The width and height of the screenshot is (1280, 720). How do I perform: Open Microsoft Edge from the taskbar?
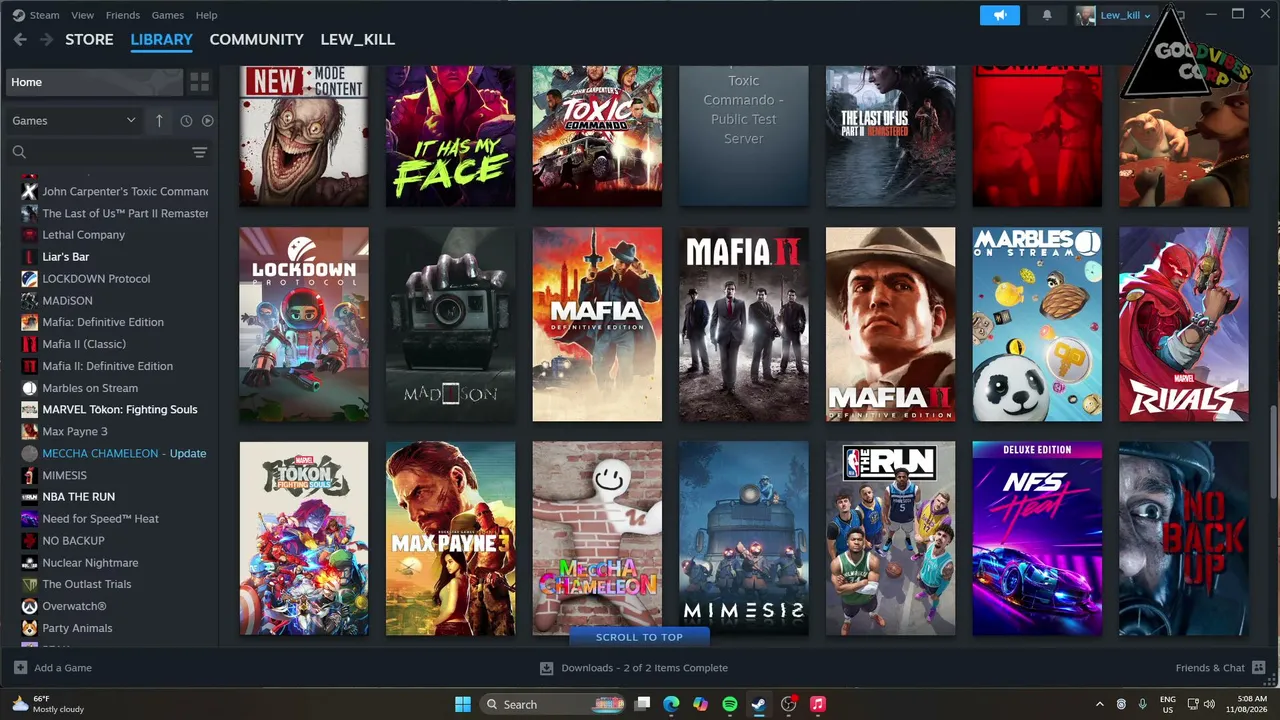point(671,704)
